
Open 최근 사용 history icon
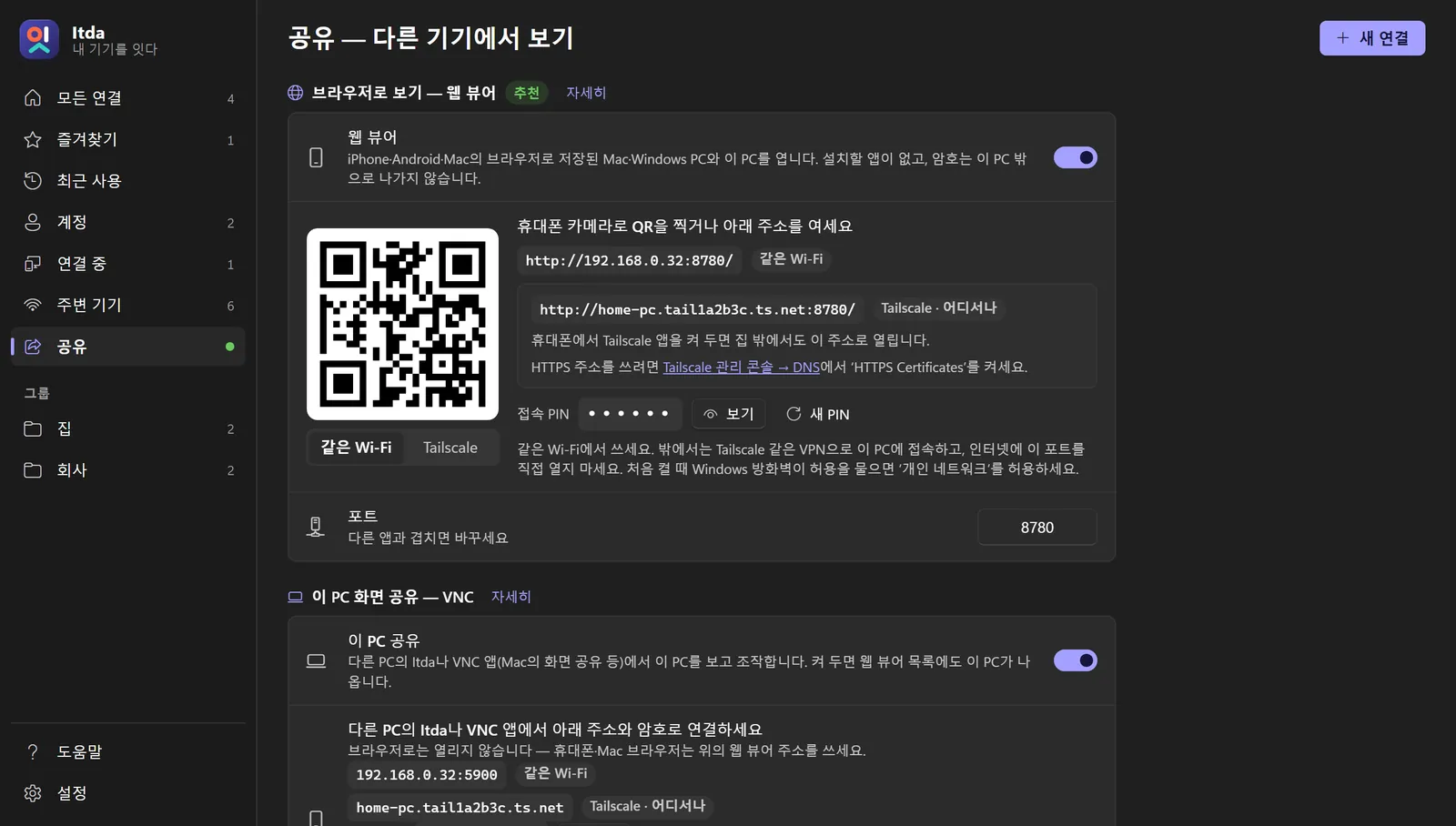tap(33, 181)
